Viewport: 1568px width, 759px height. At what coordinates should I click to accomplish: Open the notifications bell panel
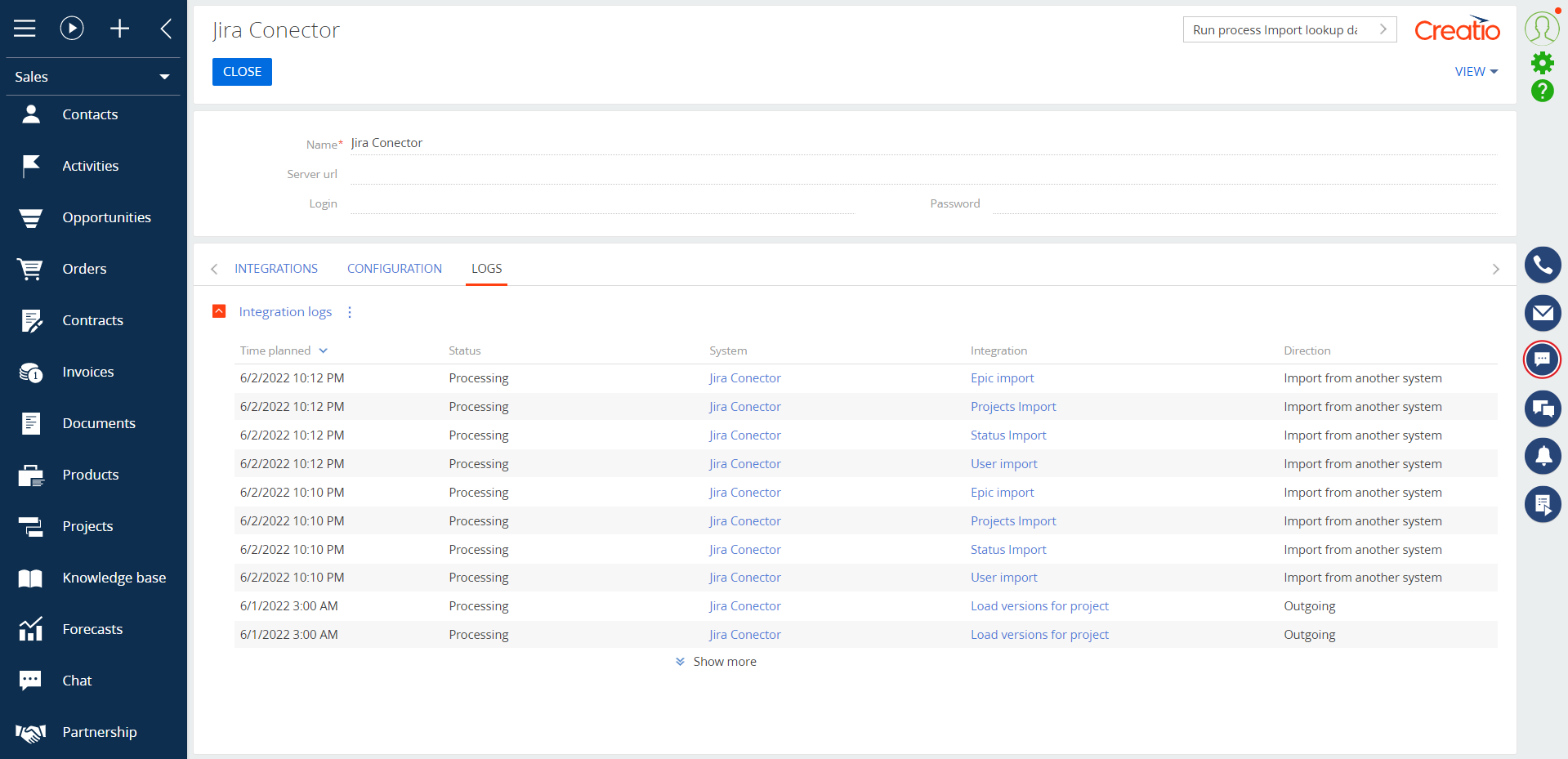[x=1543, y=456]
